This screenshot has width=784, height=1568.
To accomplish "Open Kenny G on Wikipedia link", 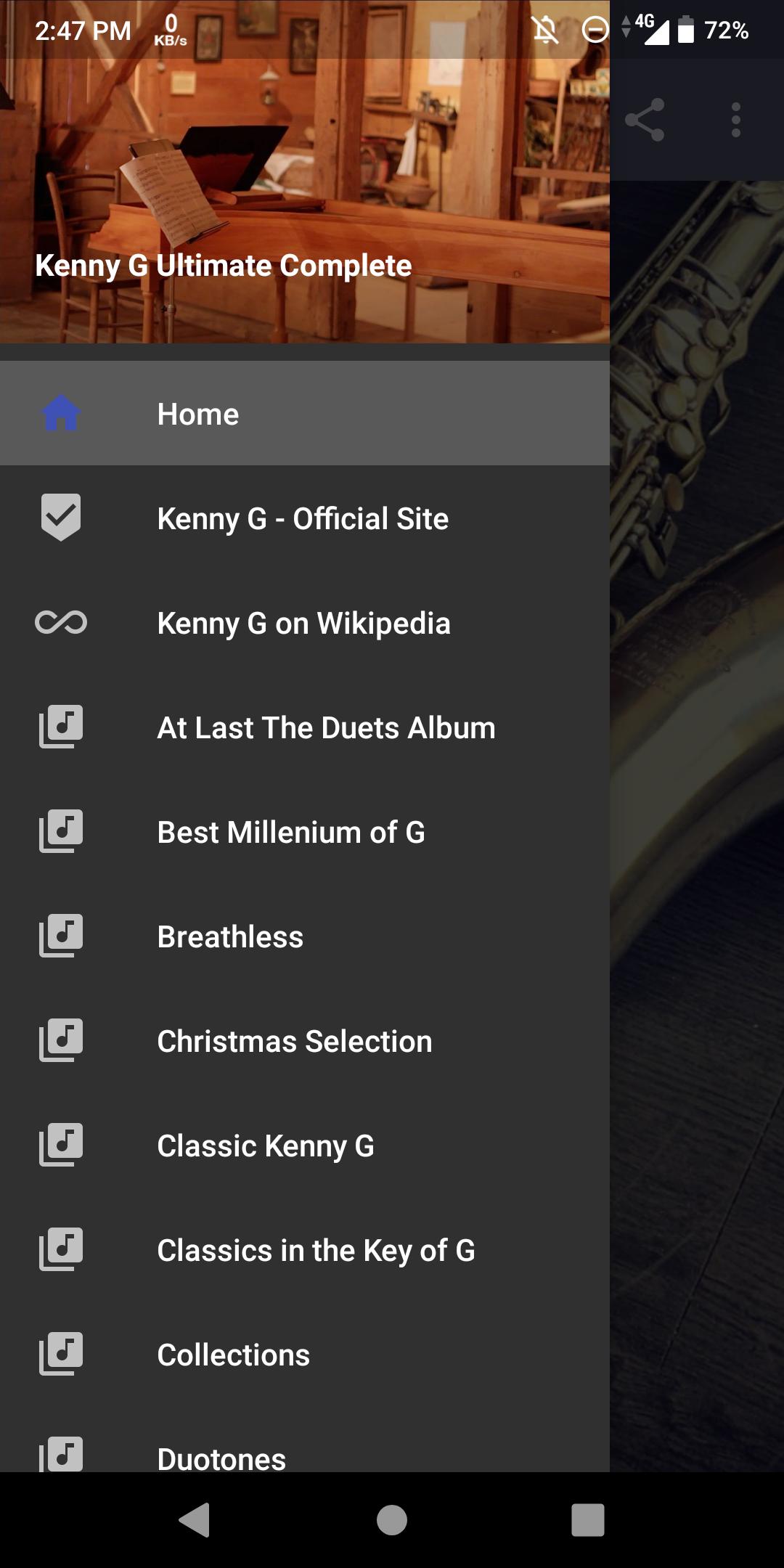I will (305, 622).
